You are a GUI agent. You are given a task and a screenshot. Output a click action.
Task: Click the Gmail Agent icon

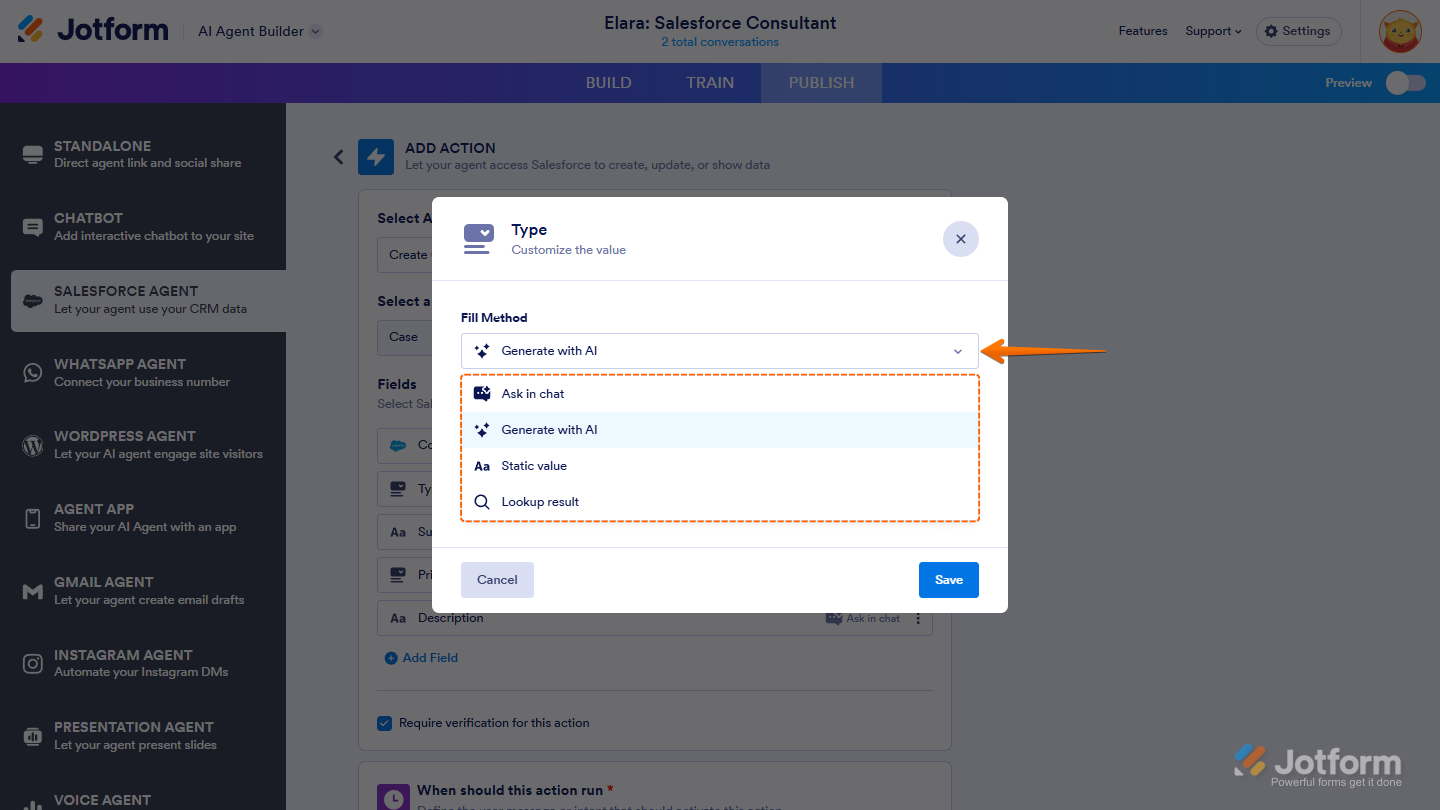coord(30,590)
